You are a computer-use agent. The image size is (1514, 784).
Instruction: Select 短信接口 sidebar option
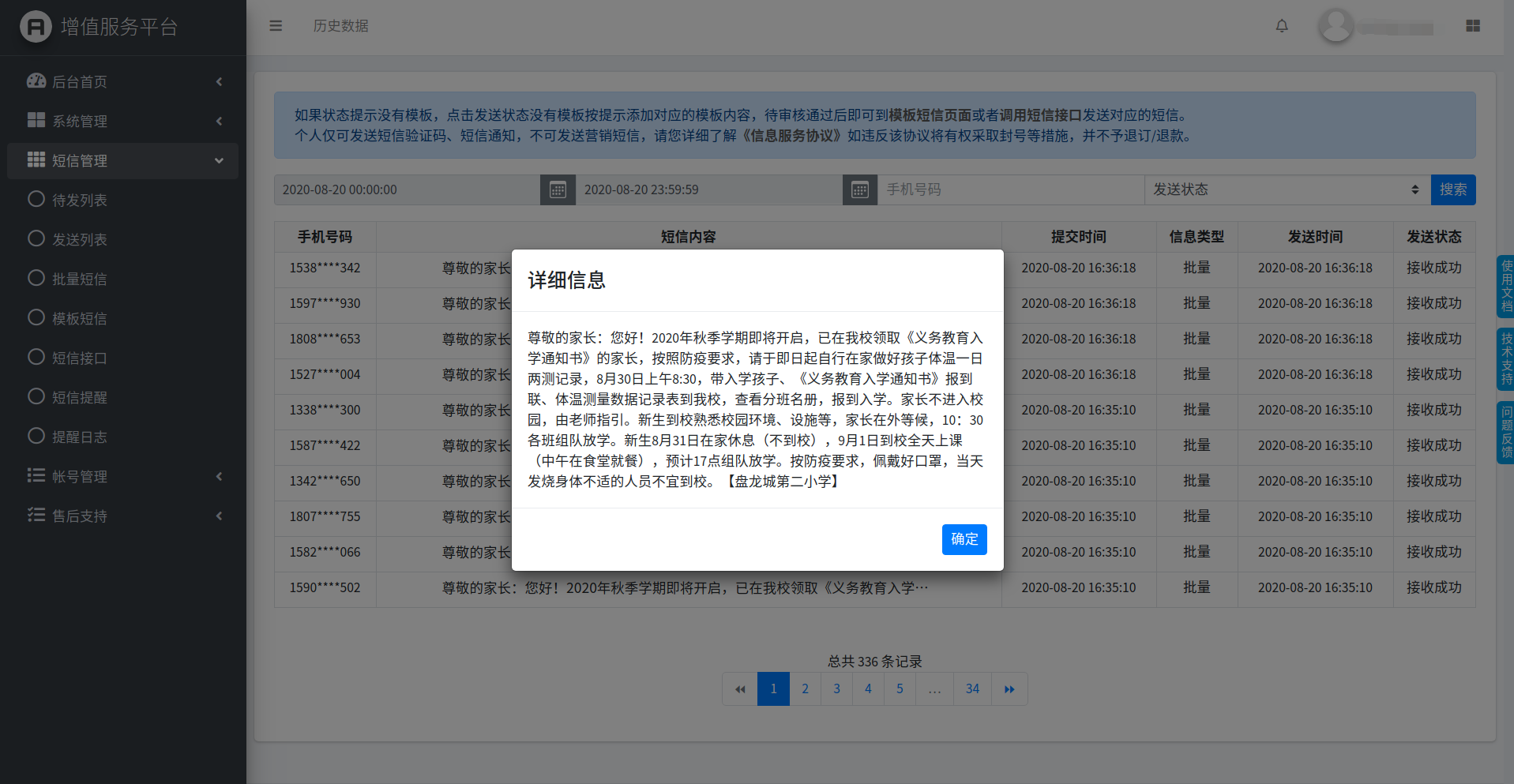(79, 358)
